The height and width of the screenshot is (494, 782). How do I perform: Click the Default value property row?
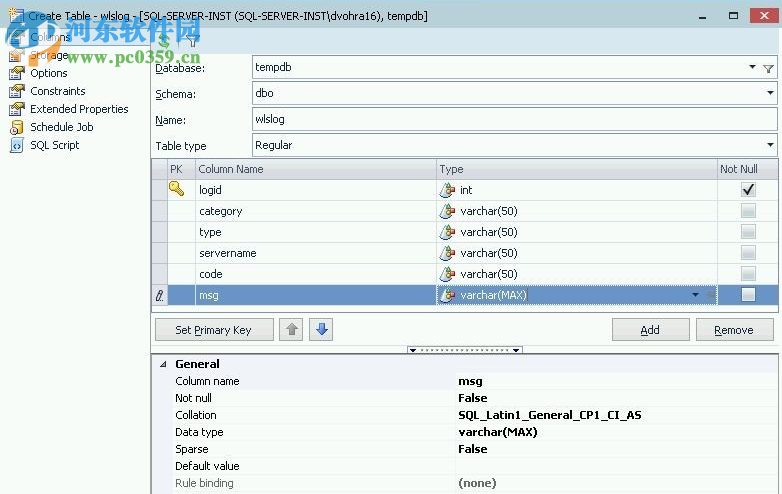point(474,466)
